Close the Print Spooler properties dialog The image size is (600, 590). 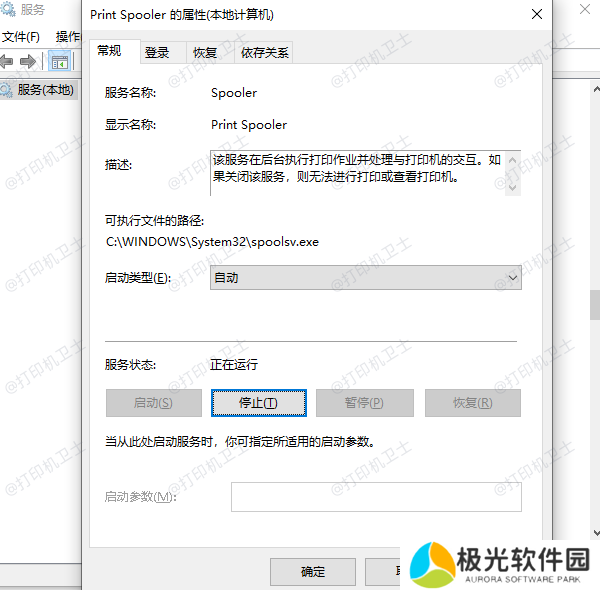click(x=538, y=15)
